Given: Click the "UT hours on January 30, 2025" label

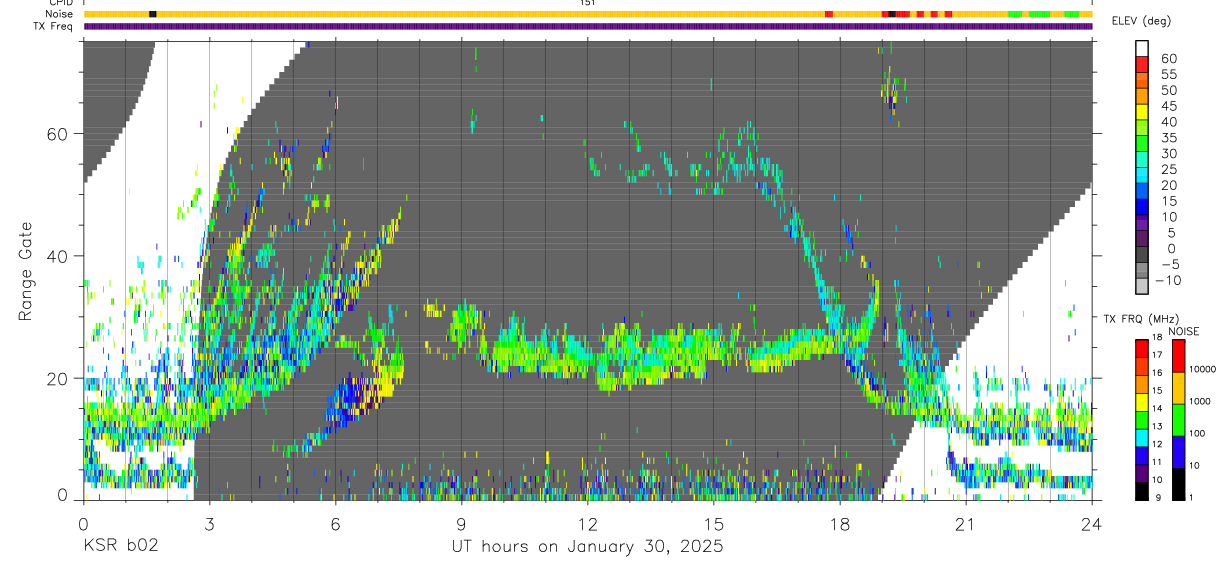Looking at the screenshot, I should [x=587, y=547].
